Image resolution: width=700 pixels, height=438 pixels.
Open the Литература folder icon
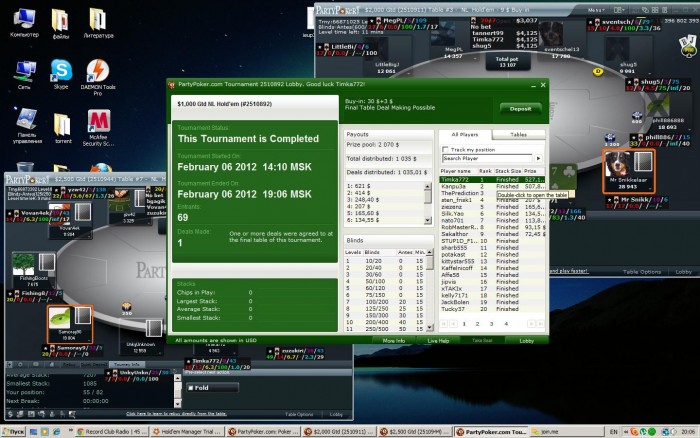[x=98, y=23]
